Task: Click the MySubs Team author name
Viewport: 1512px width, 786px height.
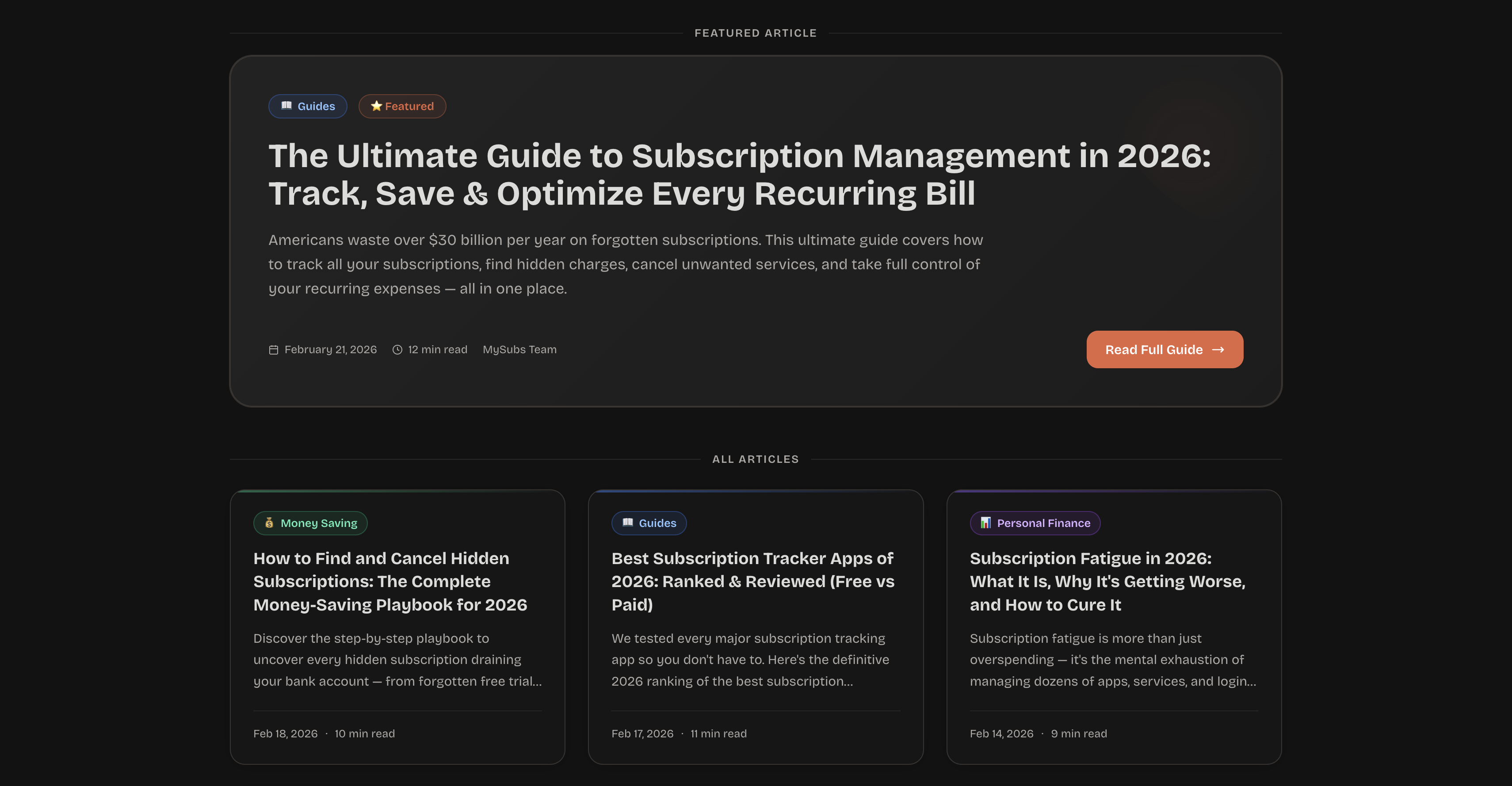Action: [x=519, y=350]
